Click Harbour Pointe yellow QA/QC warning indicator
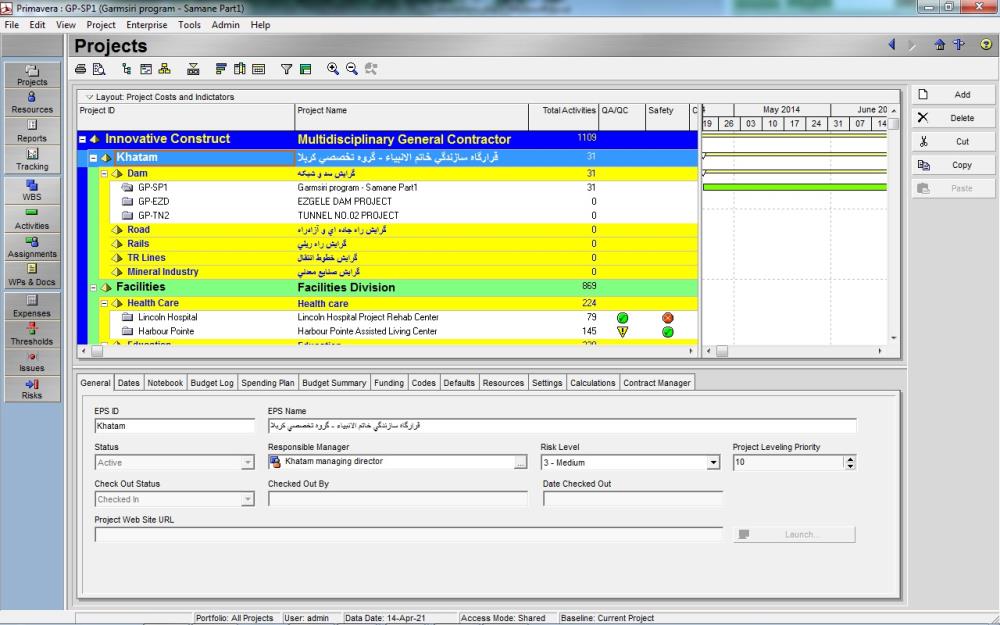The width and height of the screenshot is (1000, 625). click(622, 332)
